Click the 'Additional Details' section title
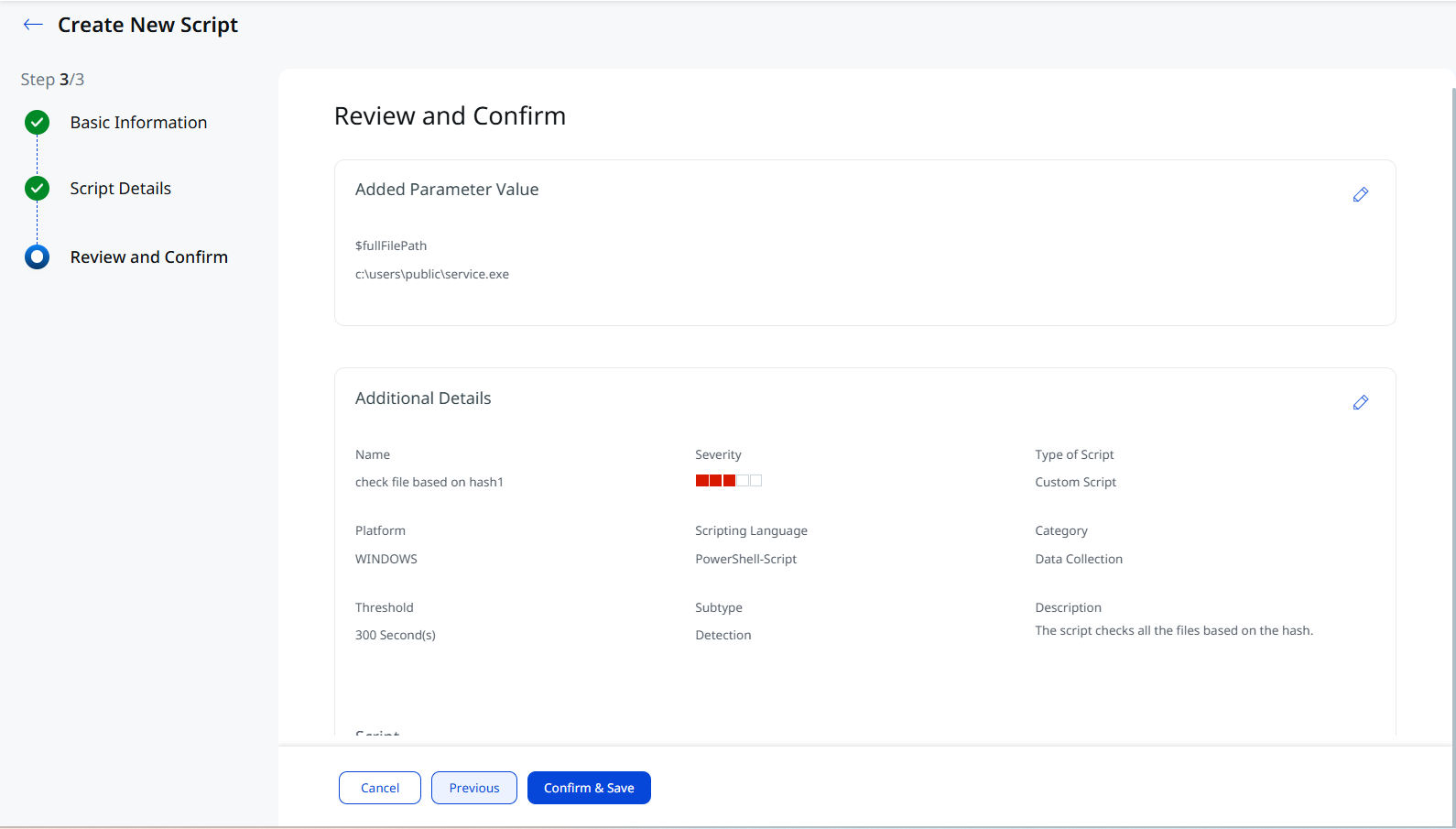Screen dimensions: 1456x829 (423, 398)
